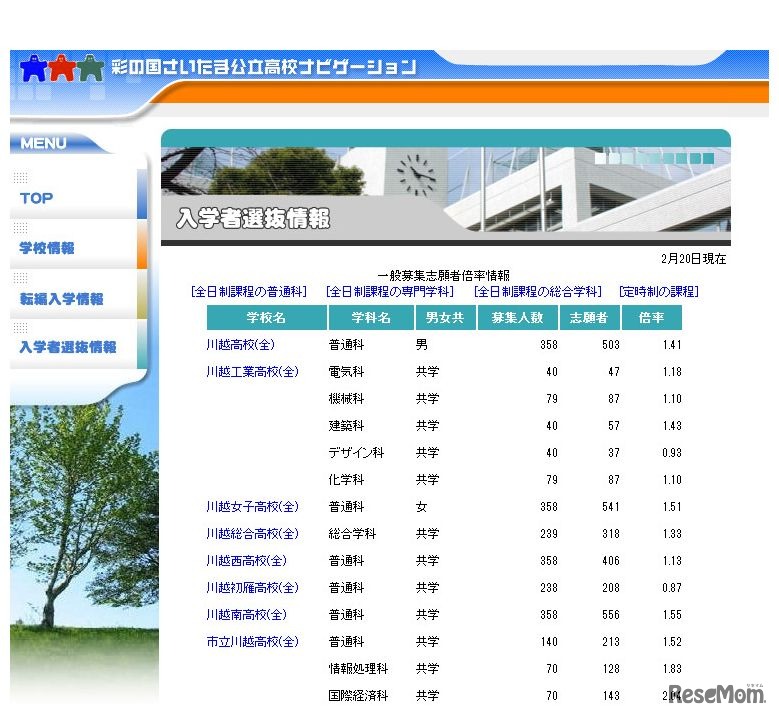Click the site title 彩の国さいたま公立高校ナビゲーション
This screenshot has width=779, height=717.
[263, 67]
